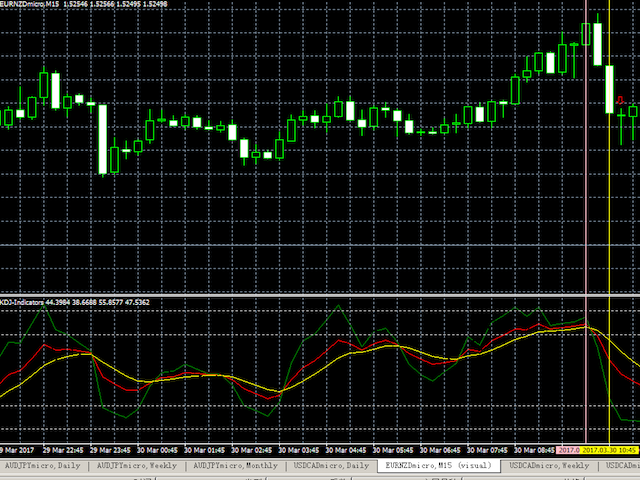This screenshot has width=640, height=480.
Task: Click the partially visible rightmost USDCAD tab
Action: pos(622,466)
